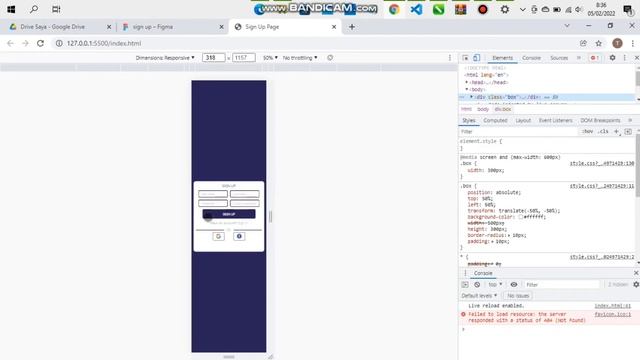Click the Styles filter input field
Viewport: 640px width, 360px height.
pos(518,131)
